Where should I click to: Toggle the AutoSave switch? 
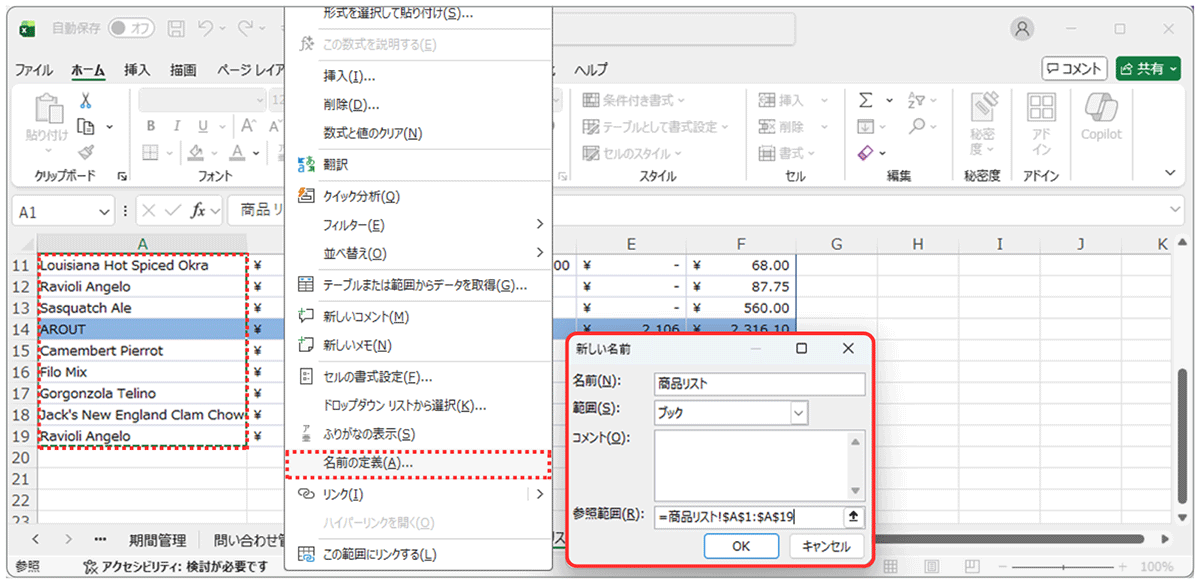tap(131, 29)
